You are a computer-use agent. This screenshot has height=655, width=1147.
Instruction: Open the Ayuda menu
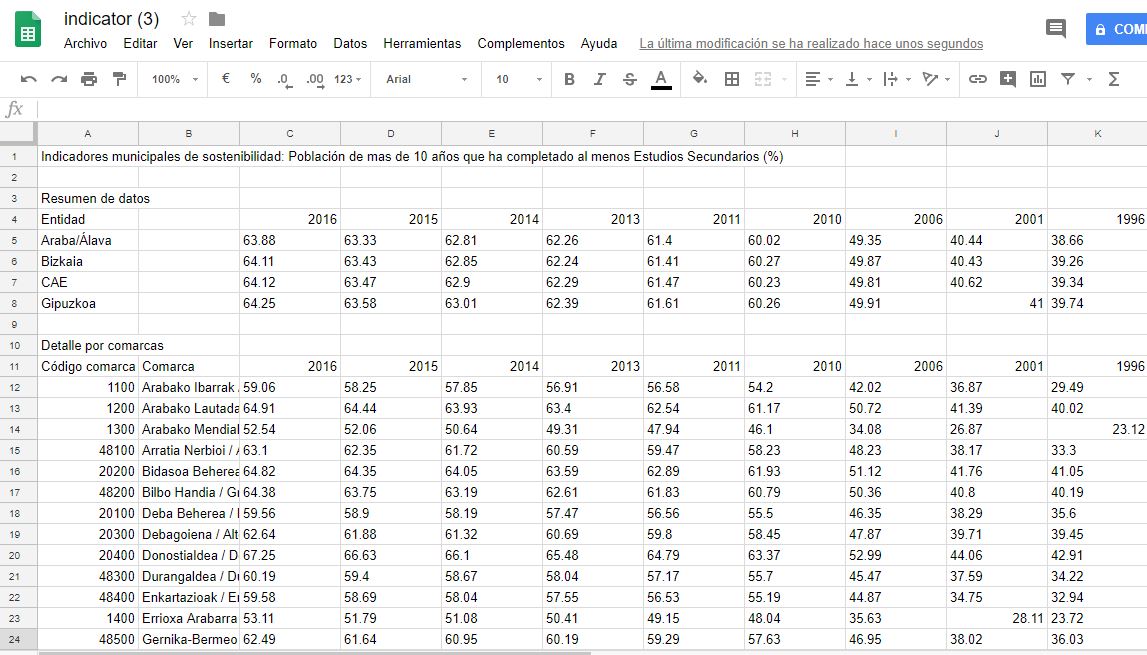coord(598,43)
